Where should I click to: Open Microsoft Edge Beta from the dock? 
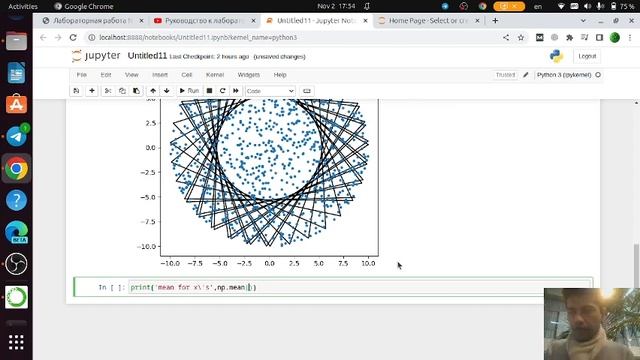(x=16, y=232)
